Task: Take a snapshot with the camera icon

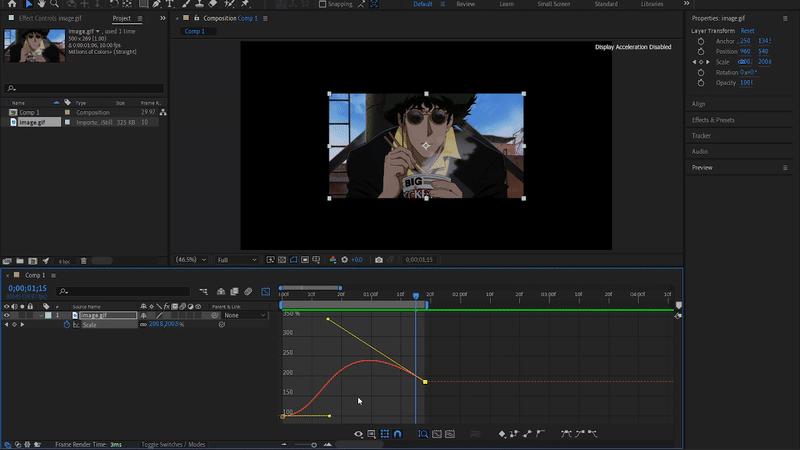Action: tap(379, 260)
